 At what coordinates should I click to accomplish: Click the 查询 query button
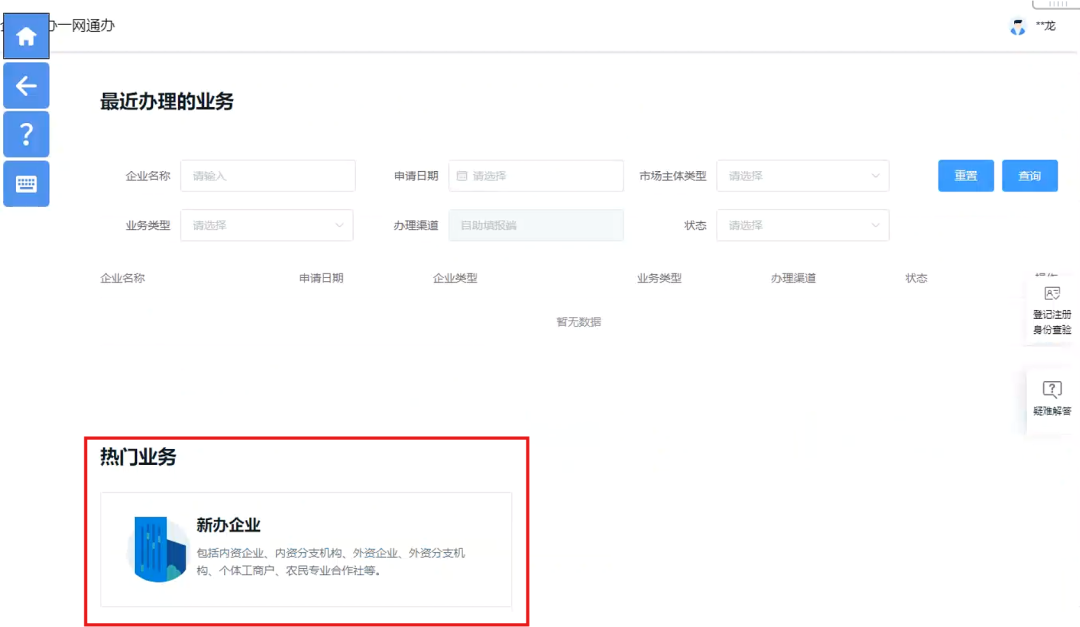tap(1029, 176)
